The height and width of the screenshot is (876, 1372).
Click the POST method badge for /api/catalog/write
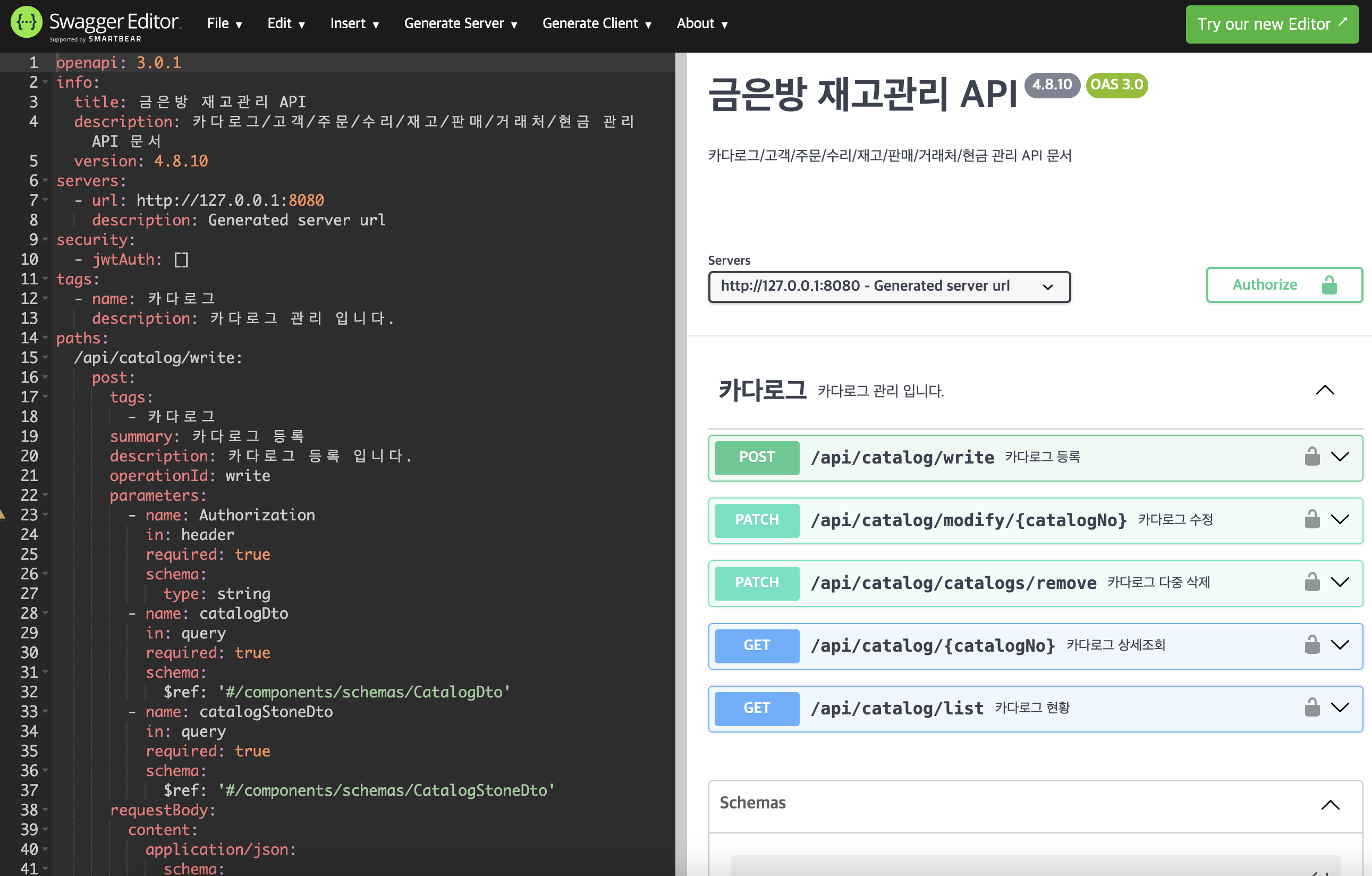coord(757,457)
